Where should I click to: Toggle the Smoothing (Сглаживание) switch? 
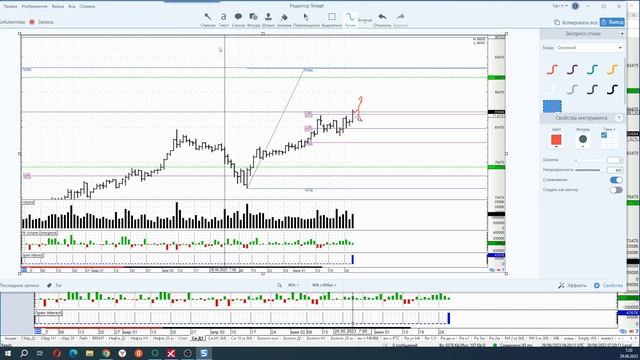click(616, 180)
